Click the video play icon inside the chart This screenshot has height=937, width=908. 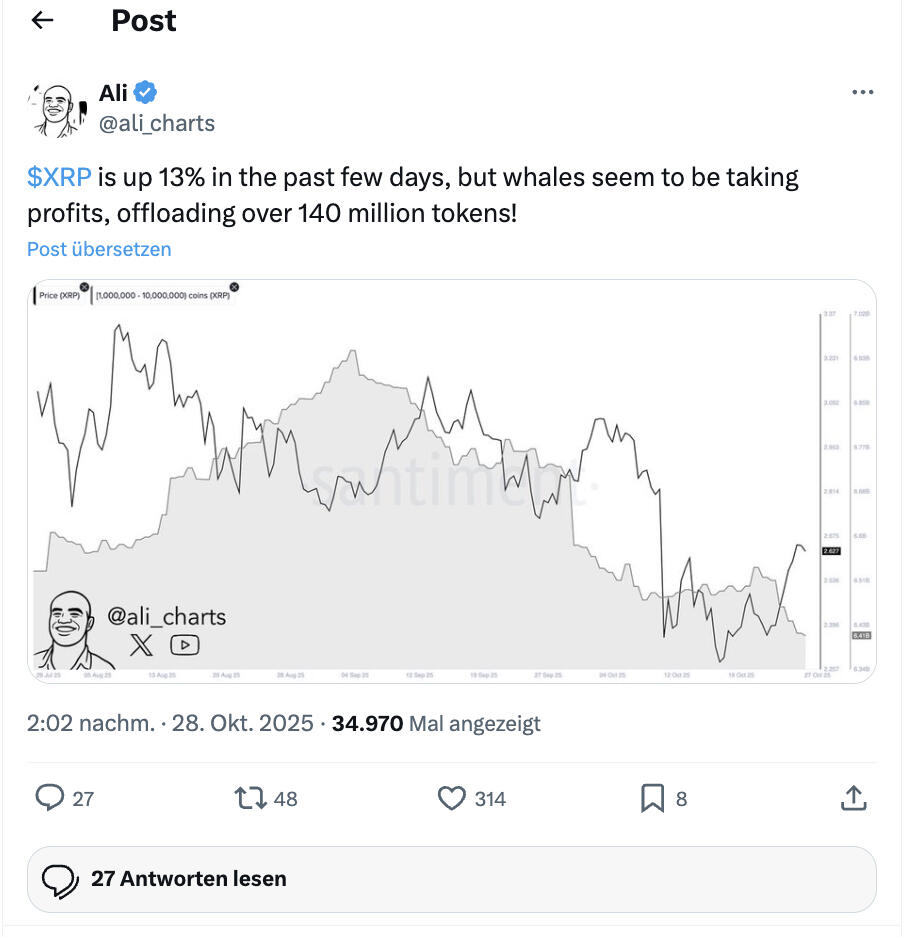pos(184,646)
